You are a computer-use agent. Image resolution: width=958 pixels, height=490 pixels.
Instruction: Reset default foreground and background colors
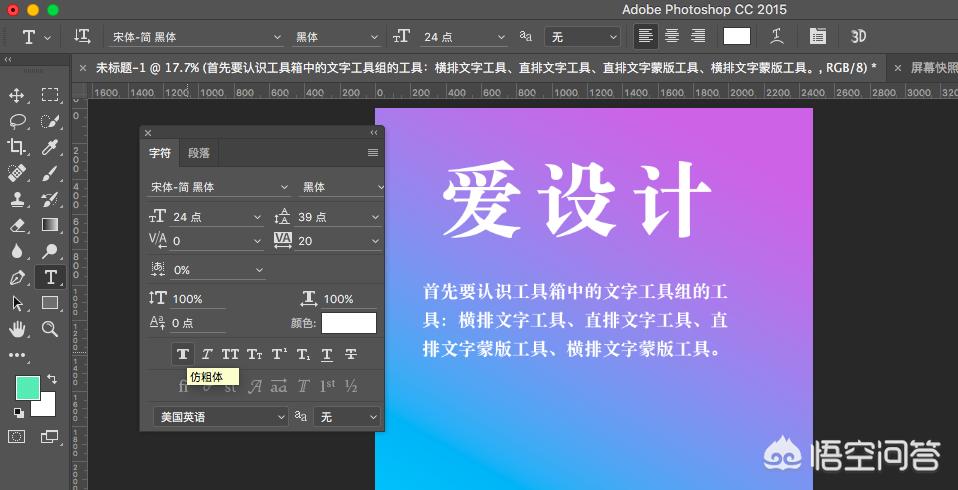click(x=18, y=413)
